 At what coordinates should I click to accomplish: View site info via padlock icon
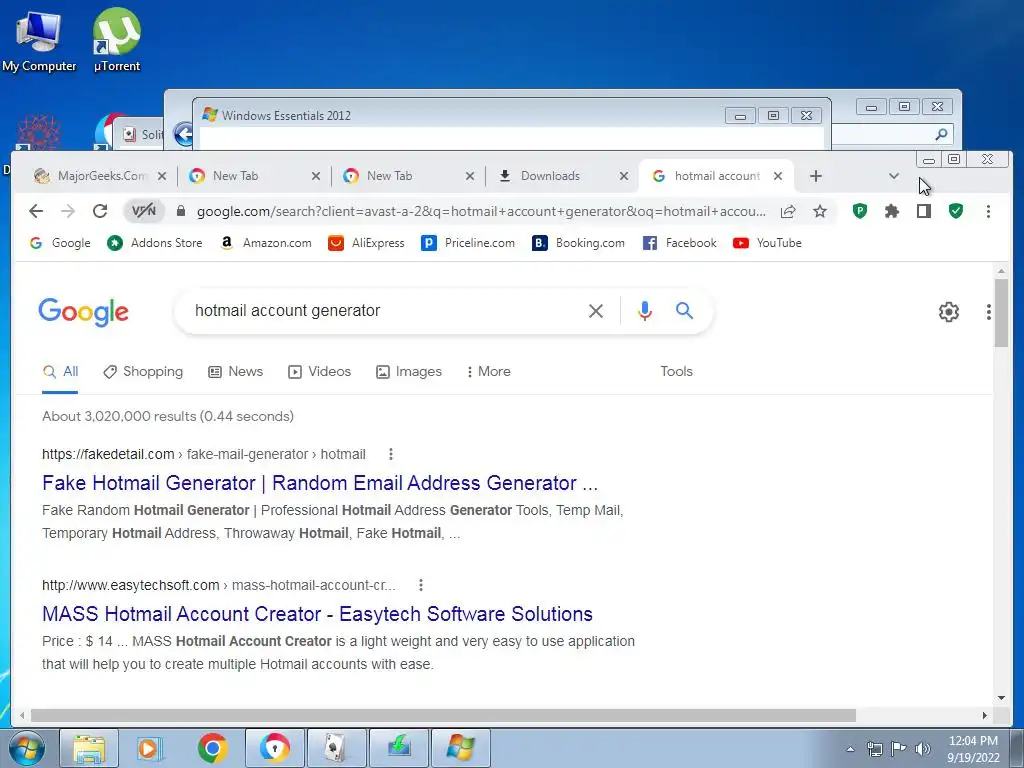pyautogui.click(x=181, y=211)
